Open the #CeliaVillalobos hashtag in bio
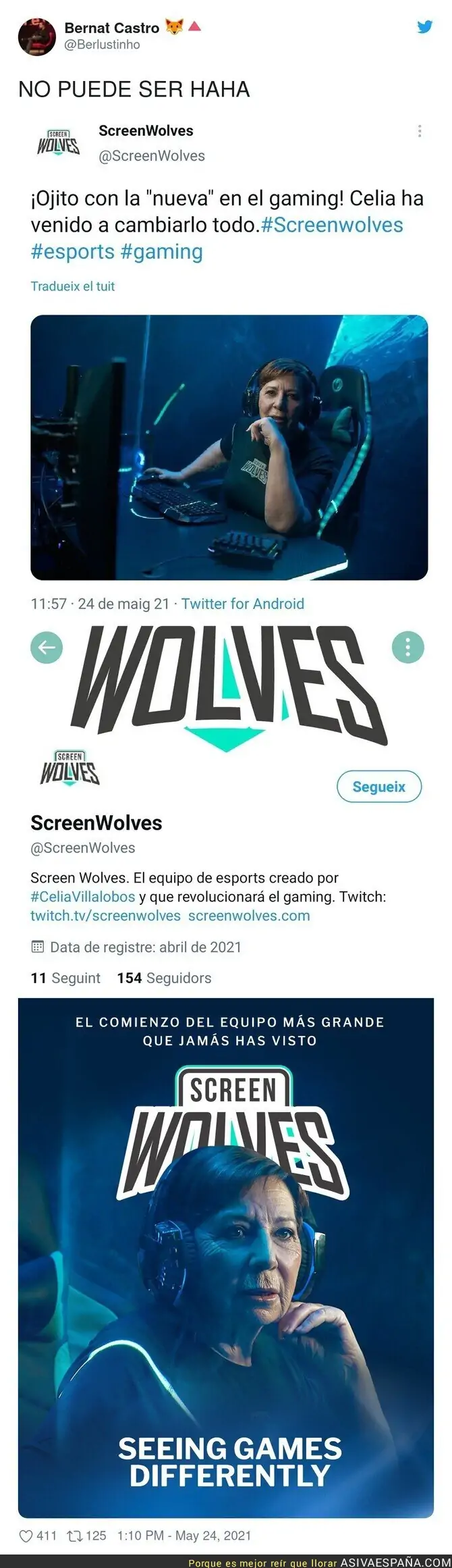The height and width of the screenshot is (1568, 452). [83, 897]
